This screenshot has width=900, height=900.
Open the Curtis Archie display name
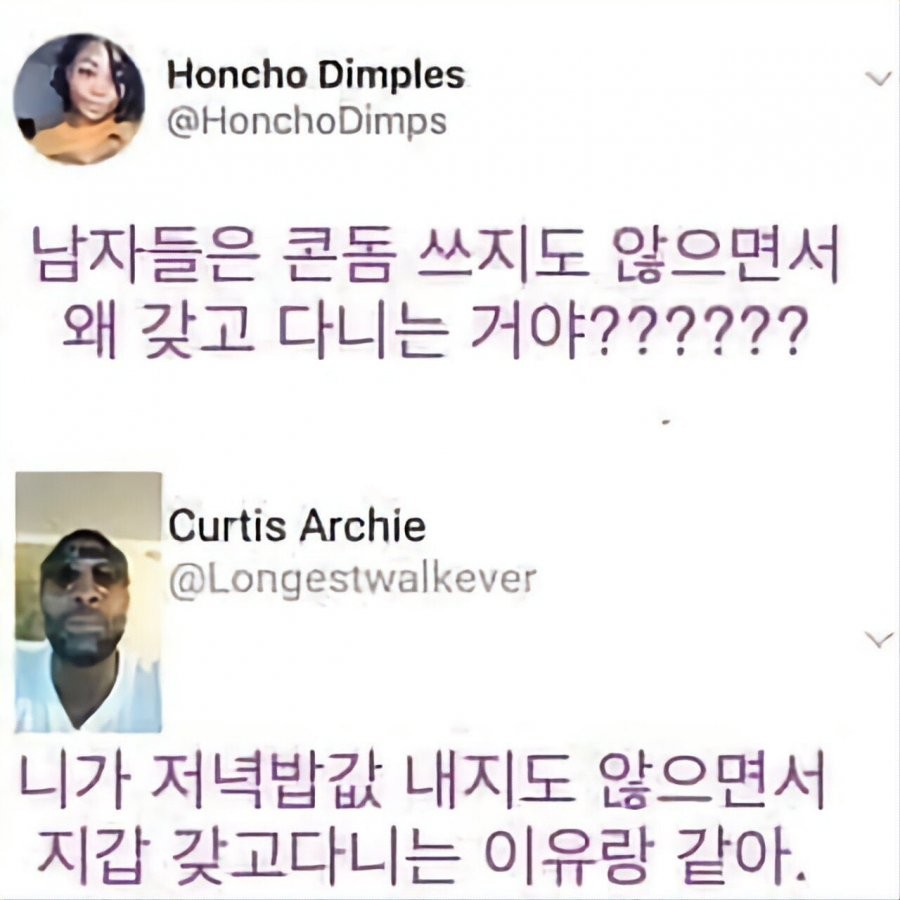tap(297, 525)
